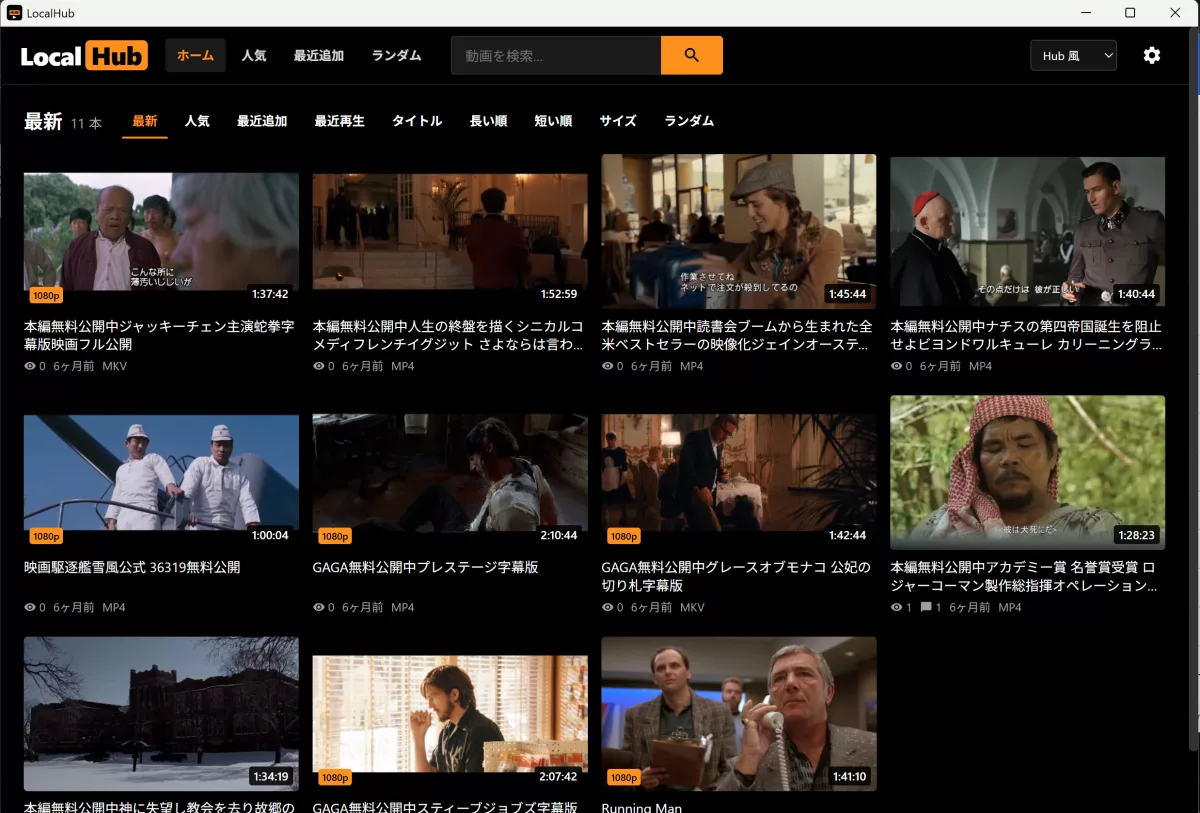Sort videos by 長い順
The height and width of the screenshot is (813, 1200).
[x=488, y=121]
